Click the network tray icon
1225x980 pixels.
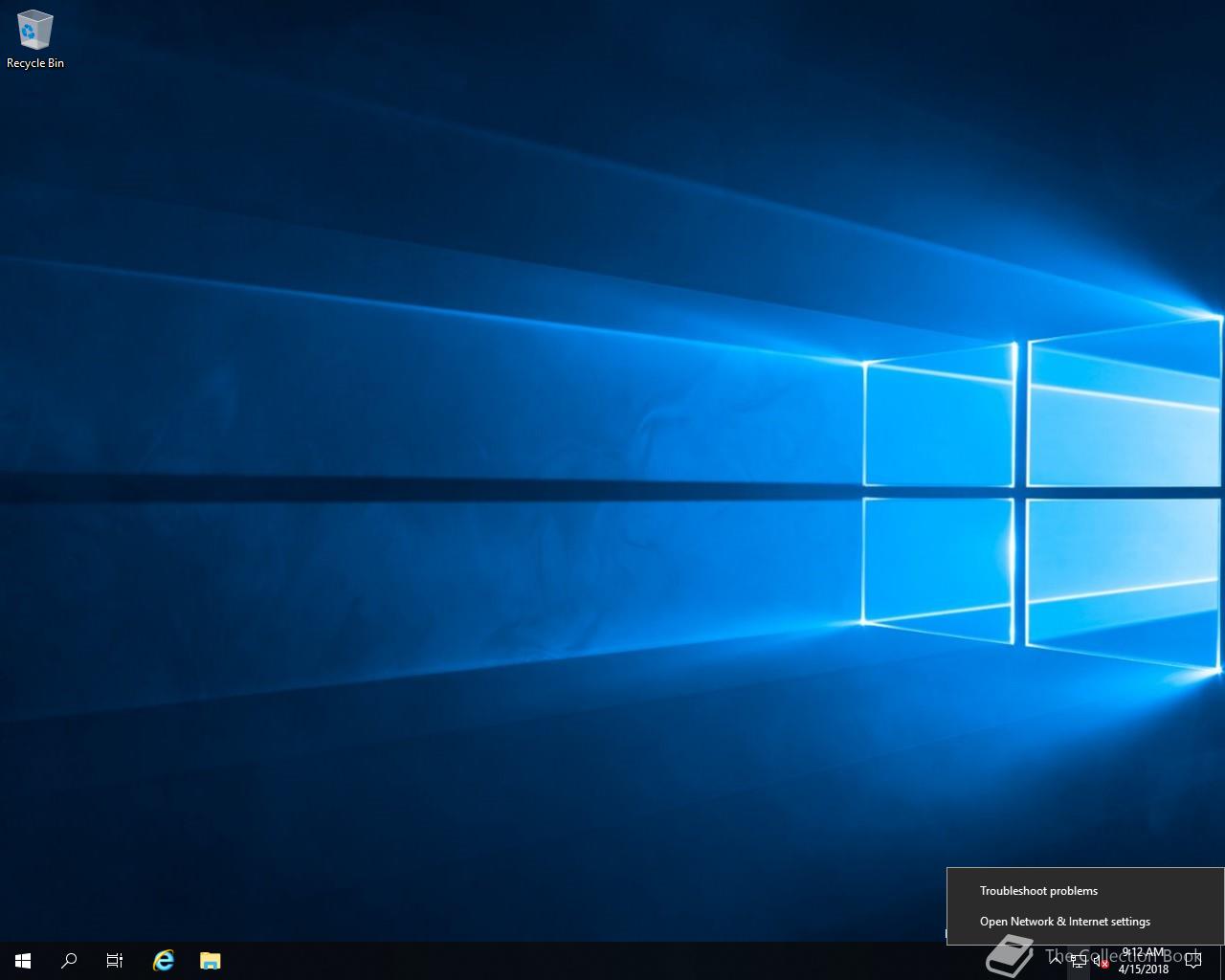click(1079, 961)
